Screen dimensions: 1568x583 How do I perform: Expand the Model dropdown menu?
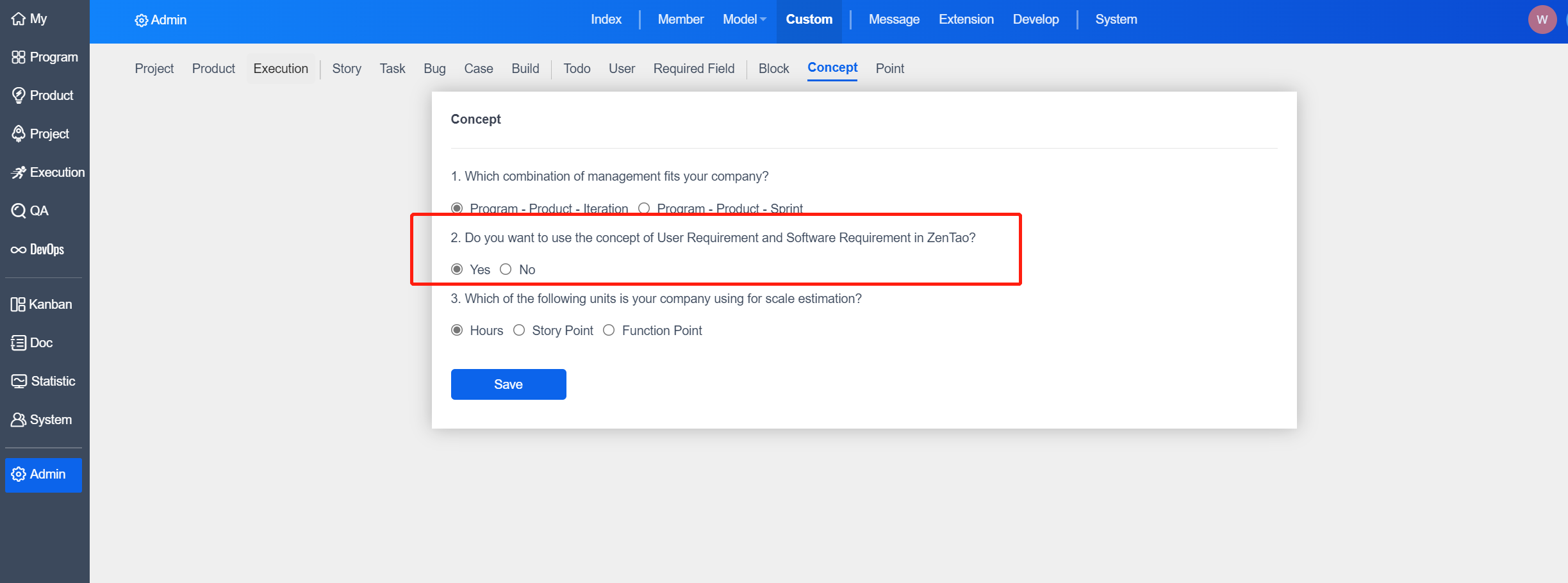744,20
